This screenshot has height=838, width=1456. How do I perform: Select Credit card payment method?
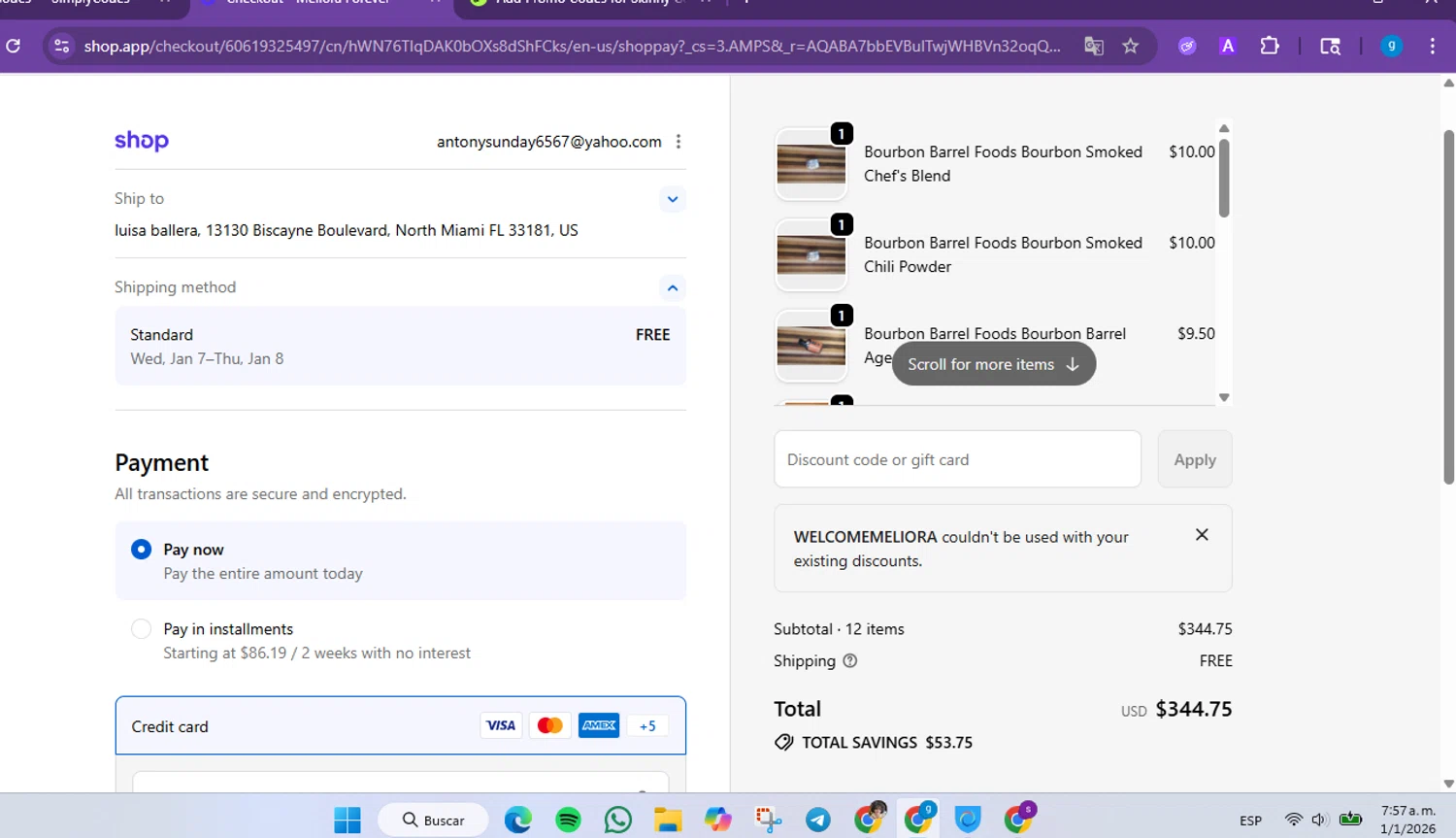click(400, 725)
